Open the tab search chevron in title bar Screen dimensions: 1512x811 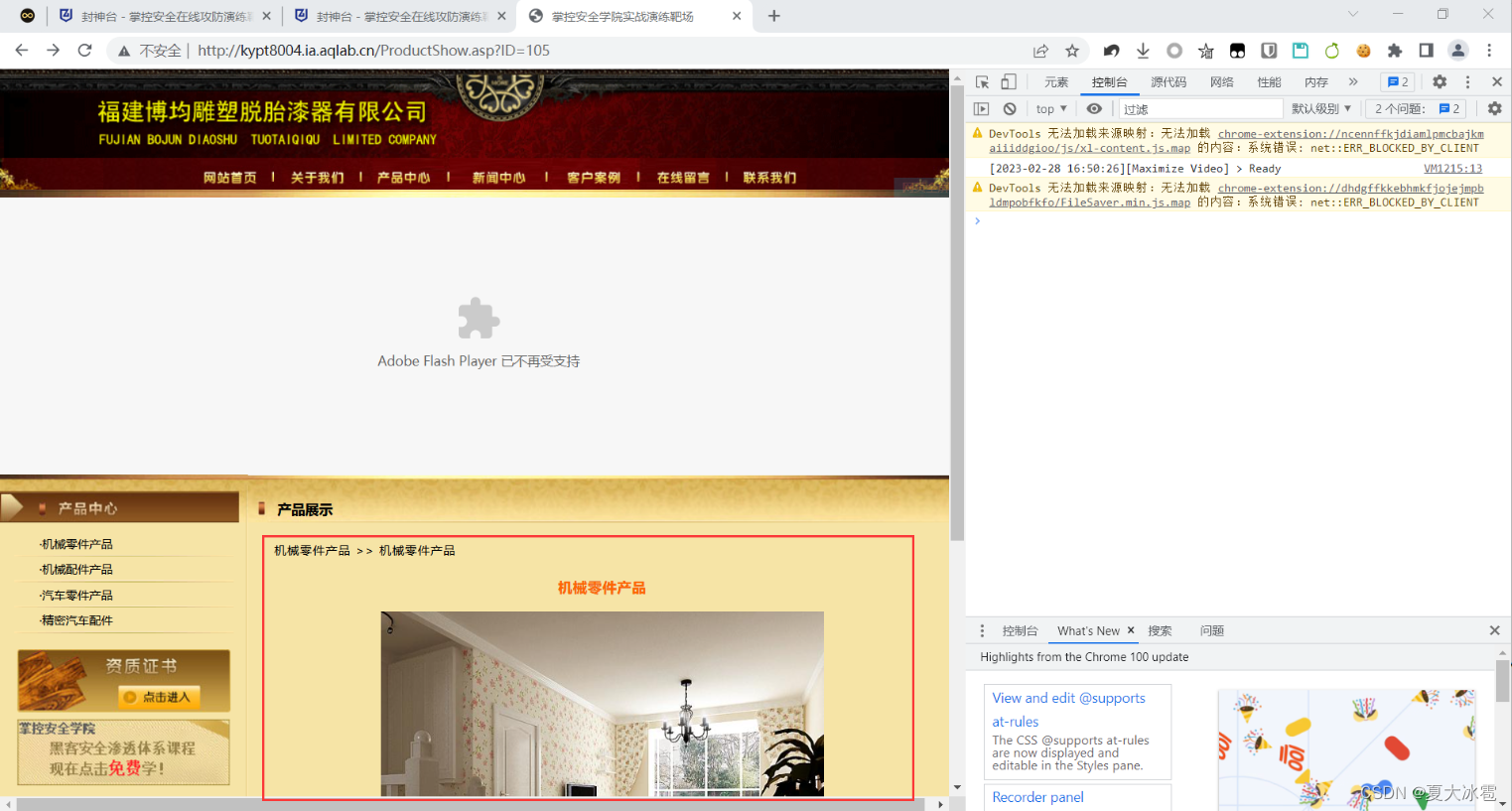pos(1352,15)
